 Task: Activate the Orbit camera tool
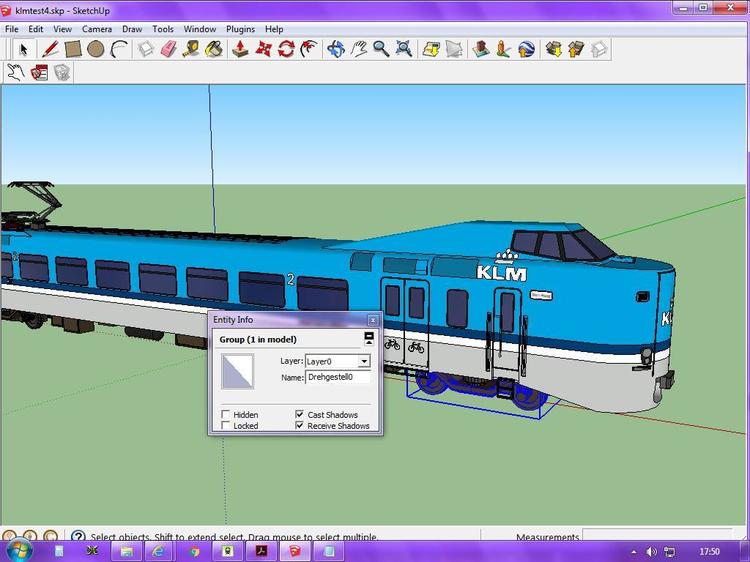pyautogui.click(x=336, y=49)
